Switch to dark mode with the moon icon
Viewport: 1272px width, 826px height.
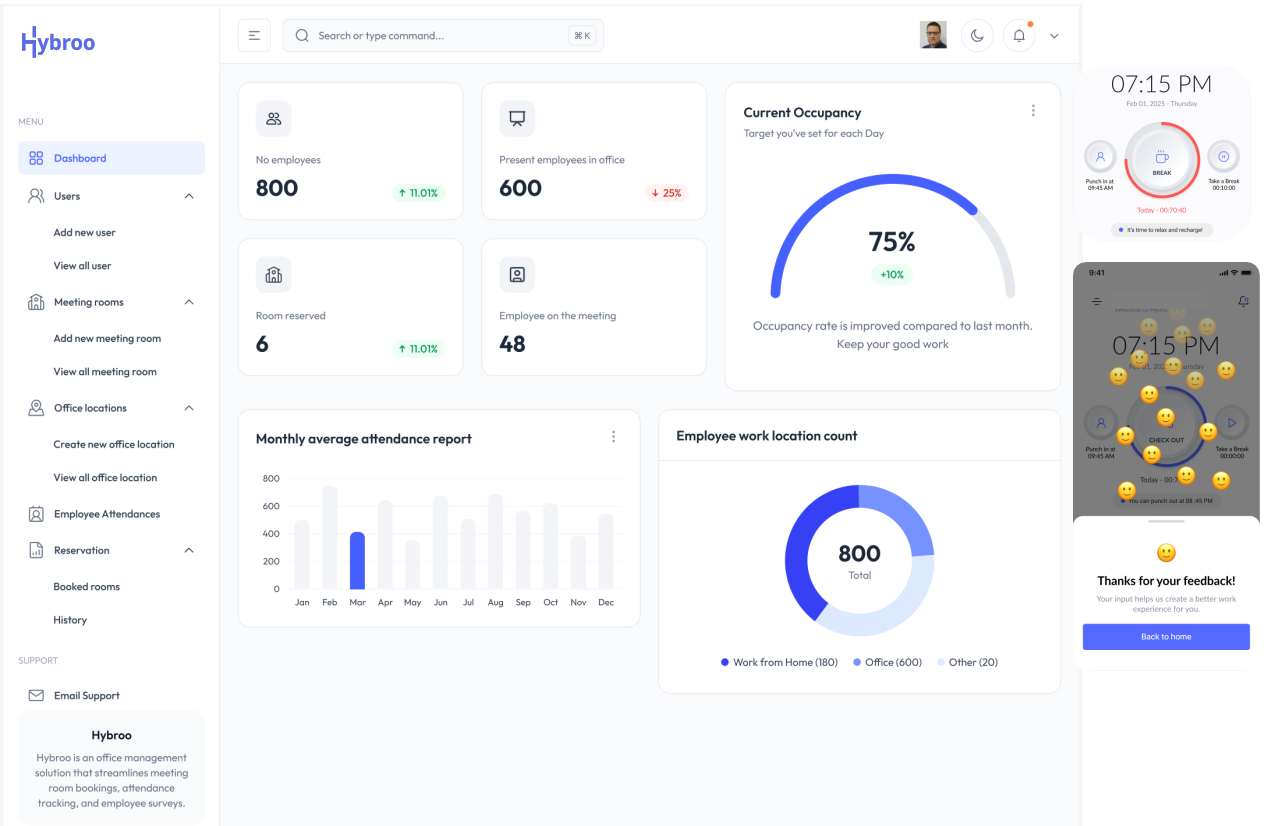point(977,36)
